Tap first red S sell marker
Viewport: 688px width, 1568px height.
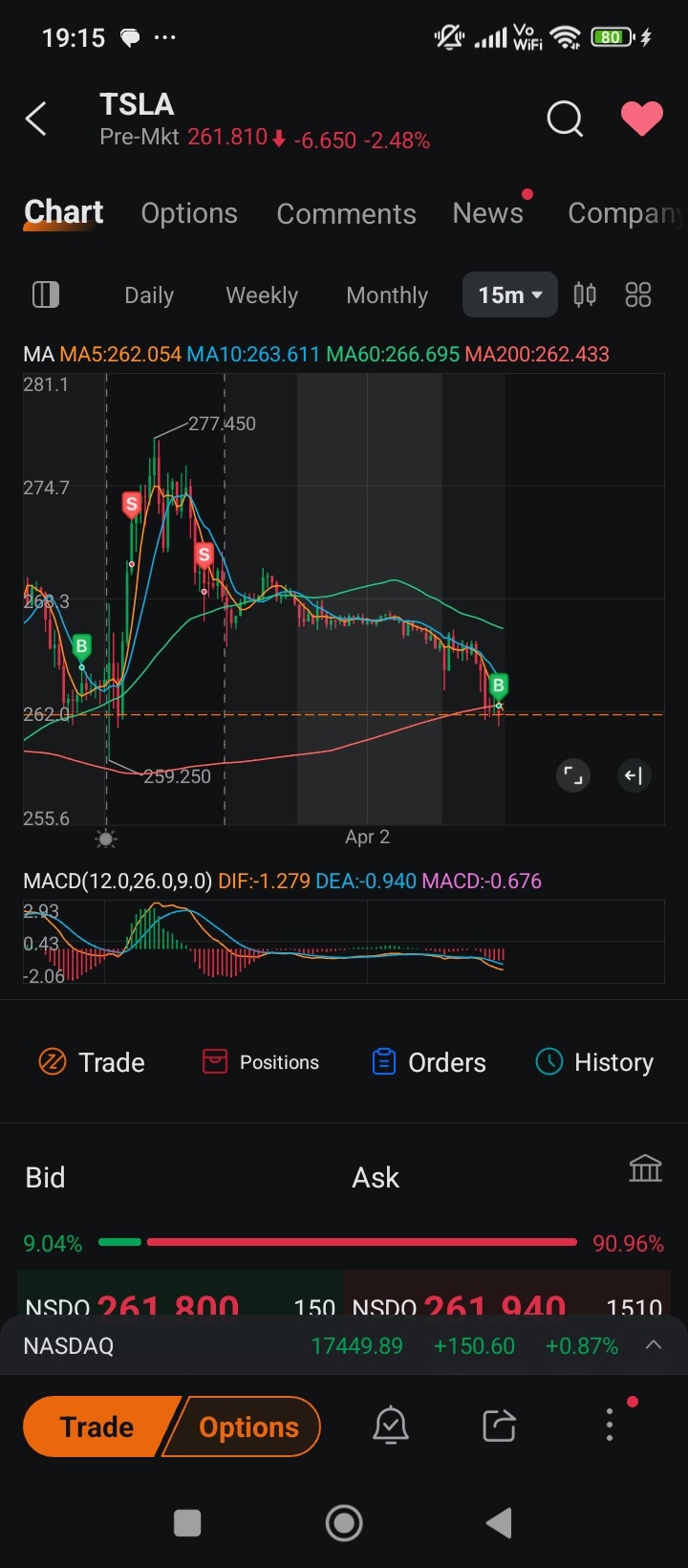(132, 504)
